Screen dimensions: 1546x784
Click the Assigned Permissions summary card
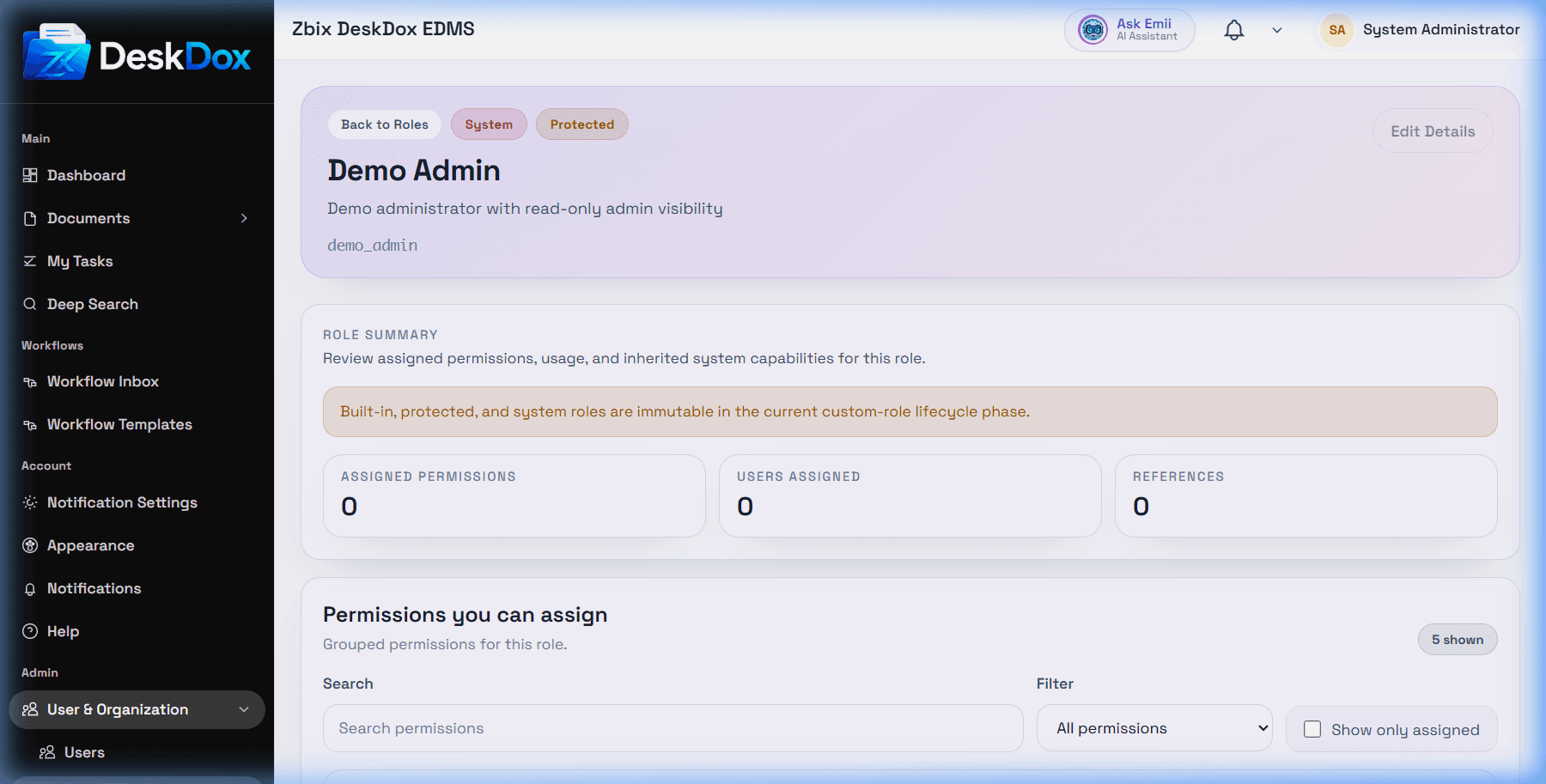[514, 495]
